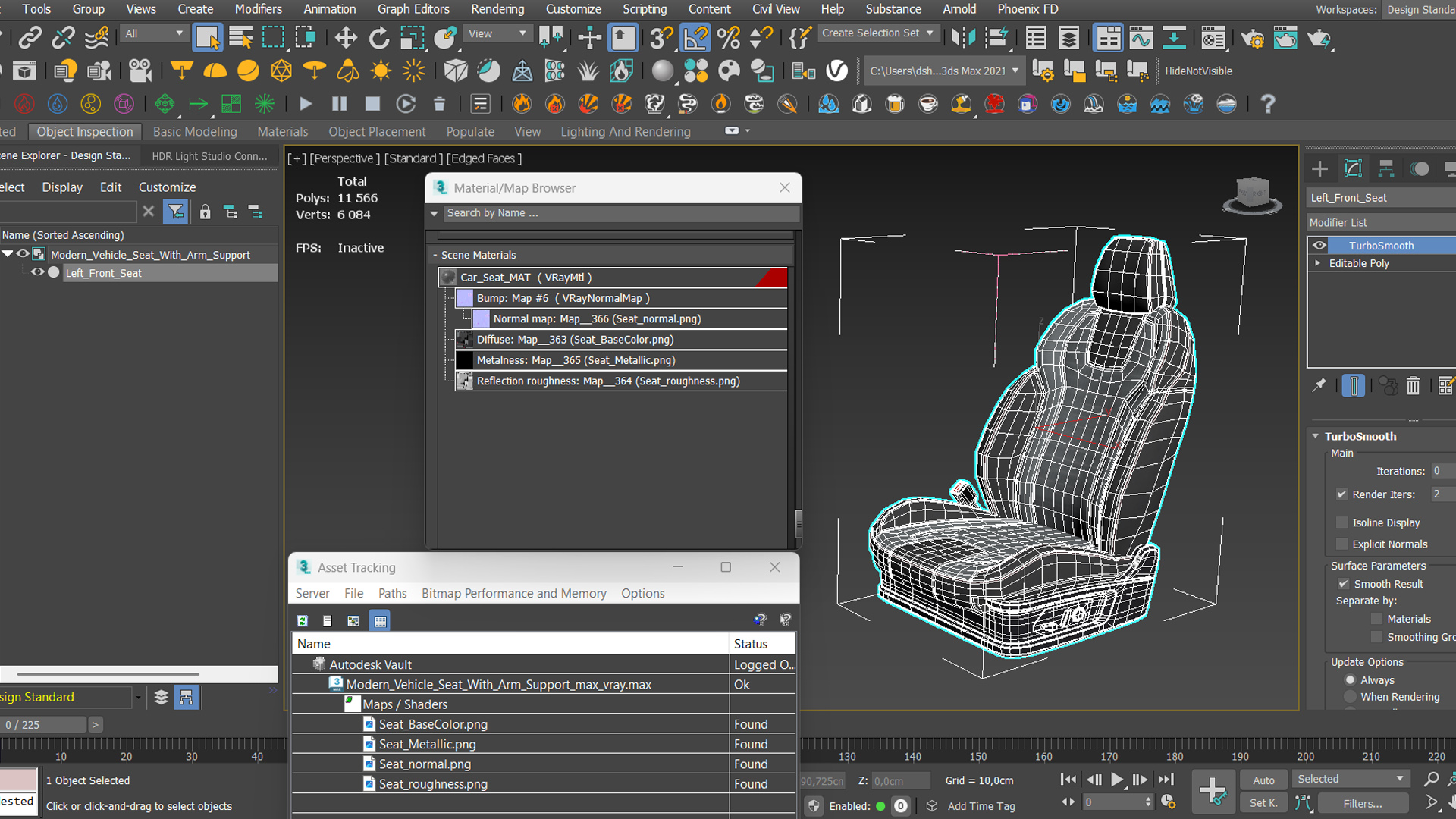Viewport: 1456px width, 819px height.
Task: Open the All selection filter dropdown
Action: pos(154,33)
